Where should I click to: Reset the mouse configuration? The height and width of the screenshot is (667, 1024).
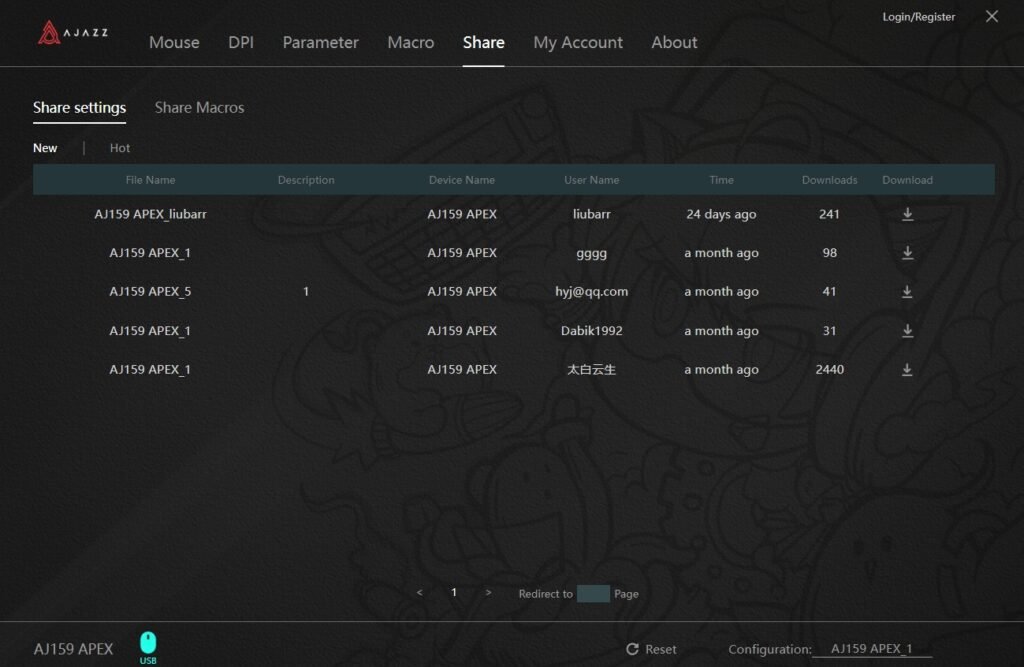(651, 649)
